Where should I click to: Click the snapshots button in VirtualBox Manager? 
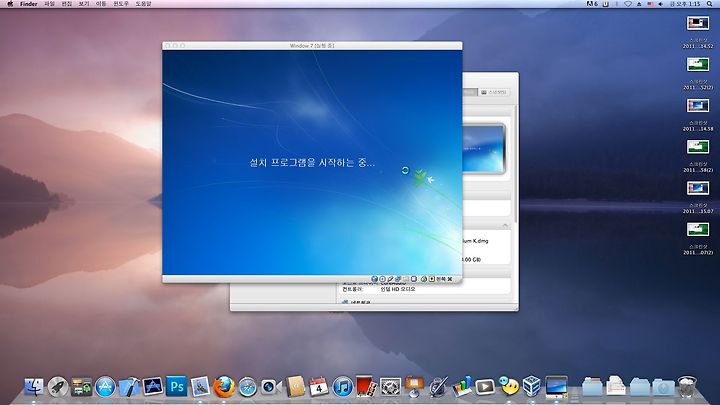494,92
